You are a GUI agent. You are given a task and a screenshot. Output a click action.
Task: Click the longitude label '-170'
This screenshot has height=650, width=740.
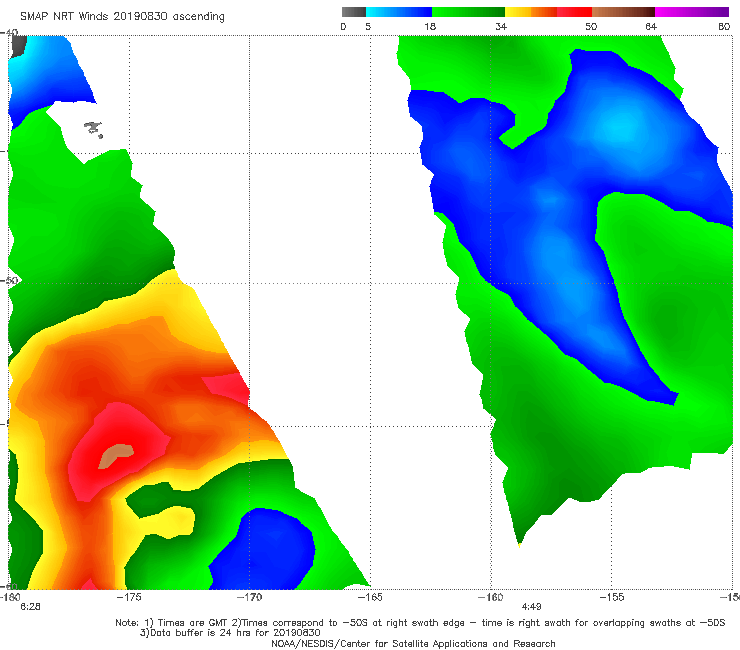[249, 597]
